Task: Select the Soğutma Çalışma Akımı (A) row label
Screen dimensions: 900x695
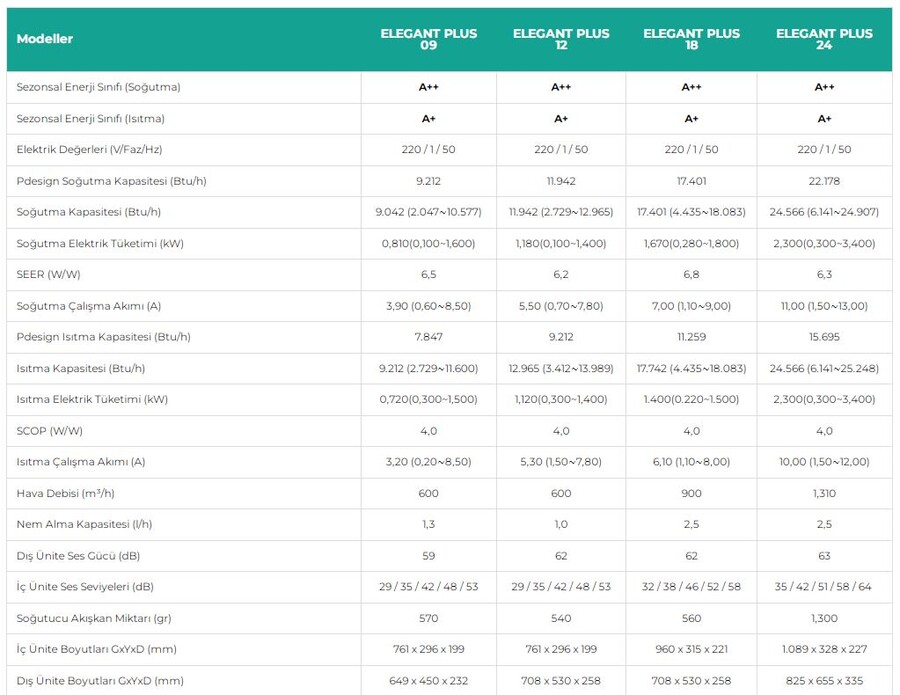Action: tap(89, 306)
